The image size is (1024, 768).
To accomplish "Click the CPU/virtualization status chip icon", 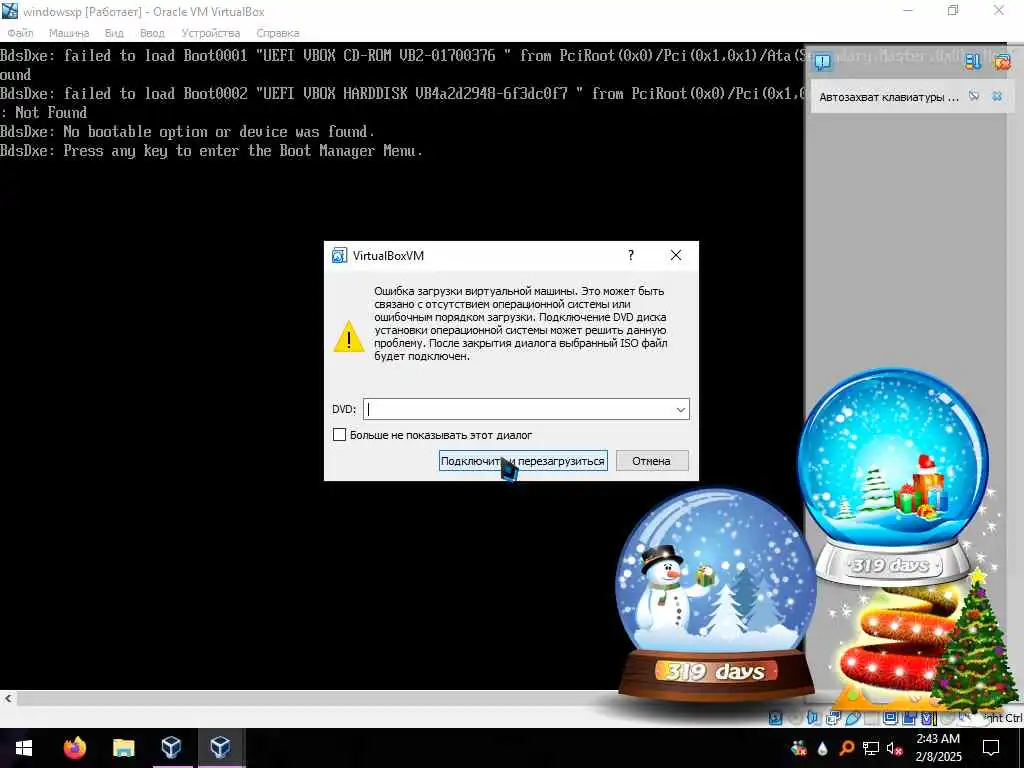I will [928, 718].
